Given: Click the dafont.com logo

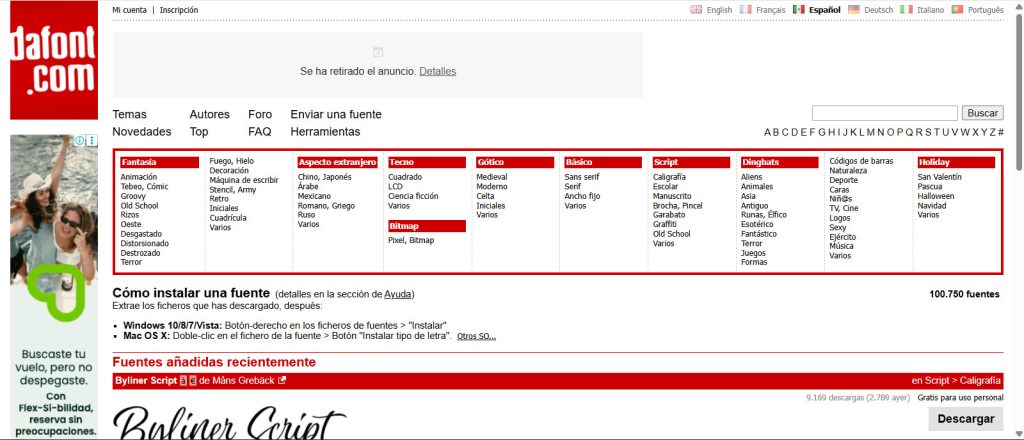Looking at the screenshot, I should (54, 60).
